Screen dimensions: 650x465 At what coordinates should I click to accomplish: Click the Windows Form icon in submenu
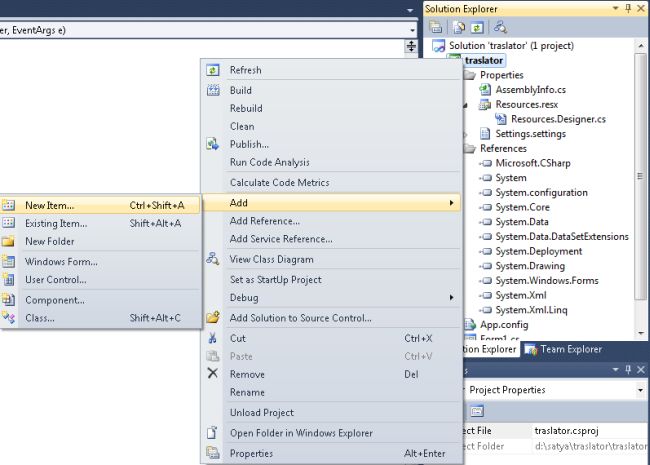pyautogui.click(x=8, y=261)
